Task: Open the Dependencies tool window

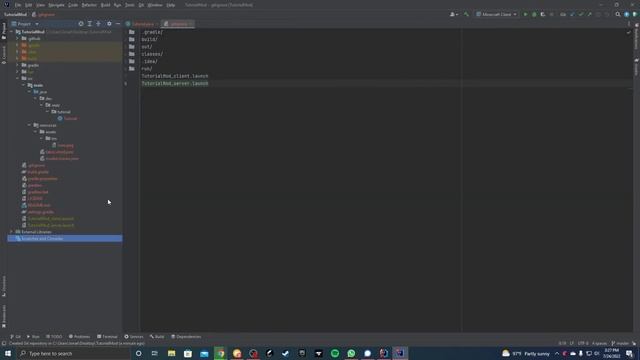Action: (186, 336)
